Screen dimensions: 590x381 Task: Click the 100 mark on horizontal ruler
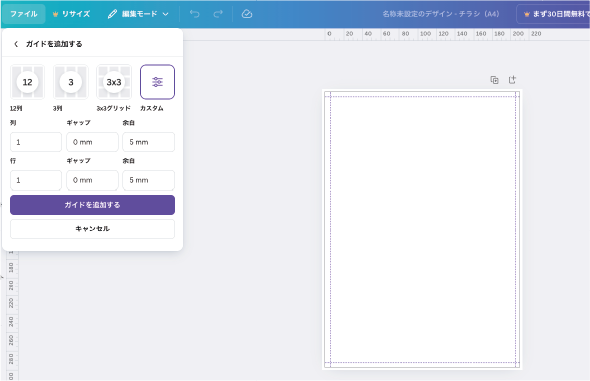[x=425, y=34]
